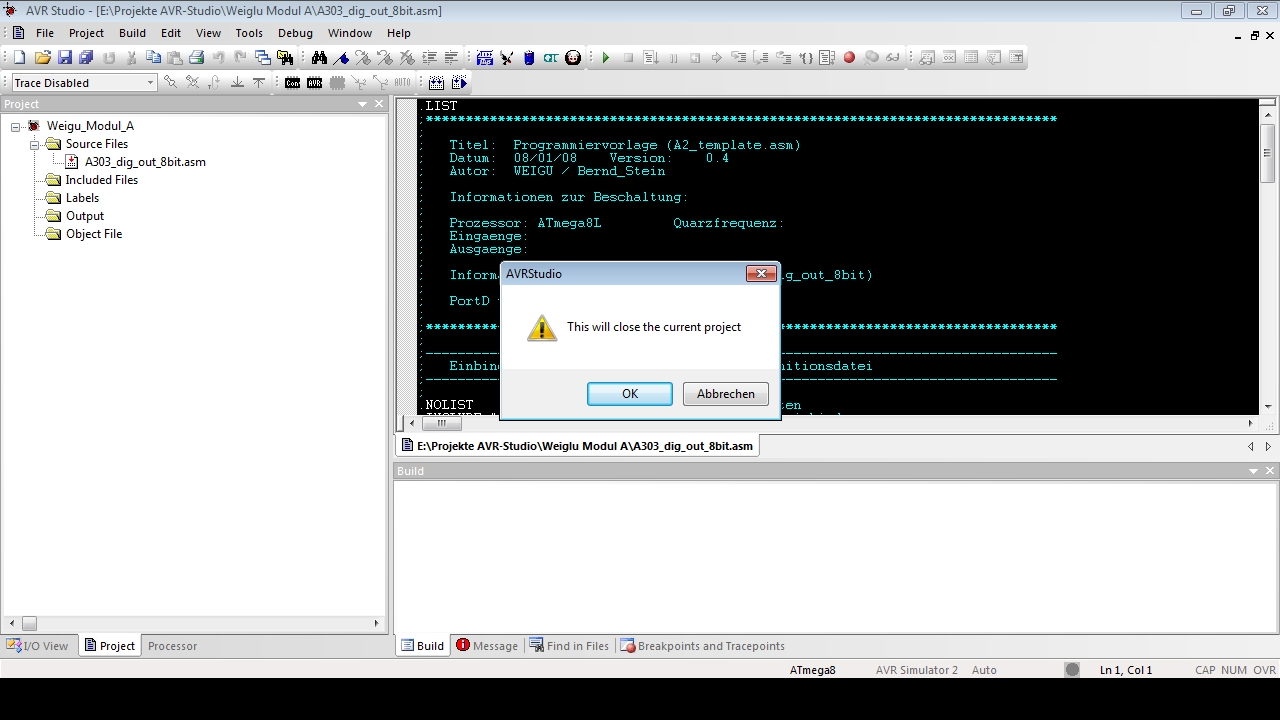Click the Pause break icon
This screenshot has width=1280, height=720.
point(672,58)
